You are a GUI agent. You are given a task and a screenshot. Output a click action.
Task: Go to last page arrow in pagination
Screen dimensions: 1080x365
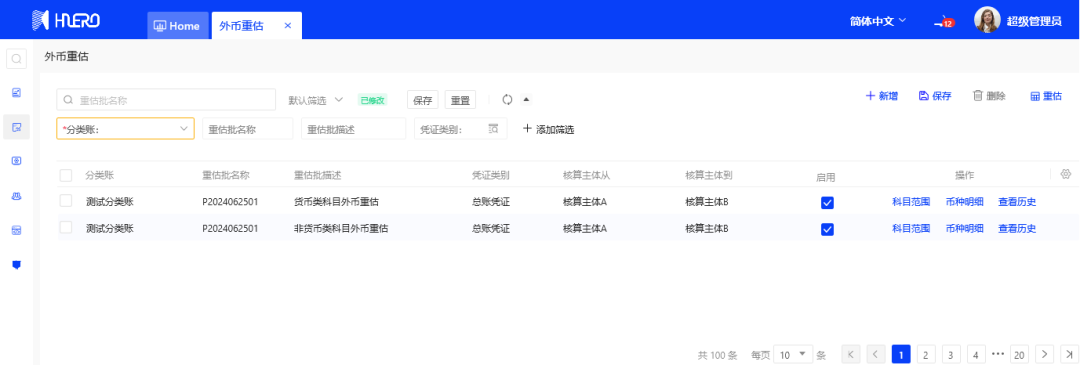(1070, 355)
